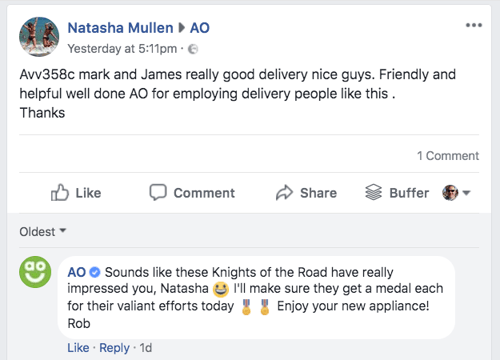Reply to the AO comment
Image resolution: width=500 pixels, height=360 pixels.
click(x=114, y=348)
